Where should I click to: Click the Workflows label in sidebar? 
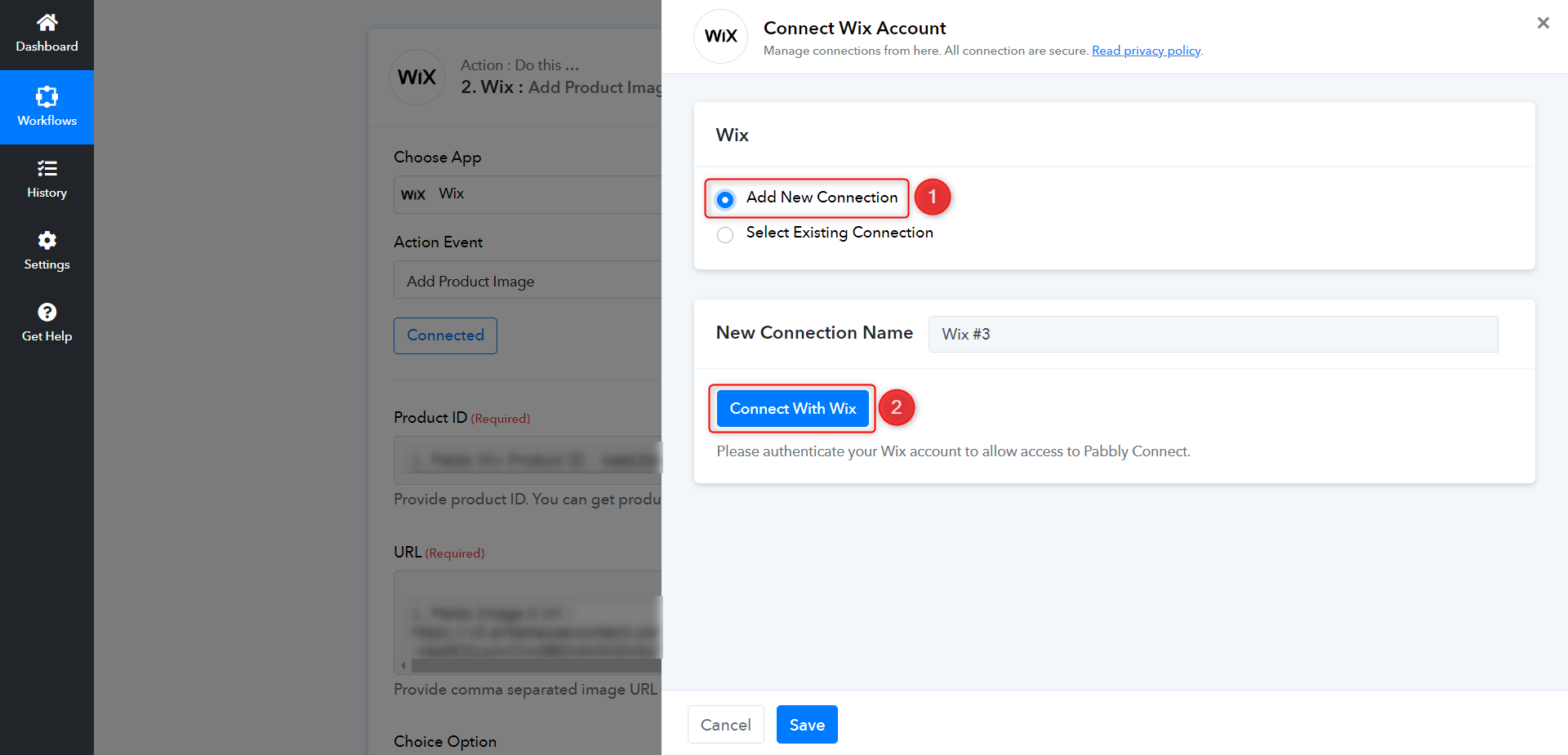click(x=47, y=121)
